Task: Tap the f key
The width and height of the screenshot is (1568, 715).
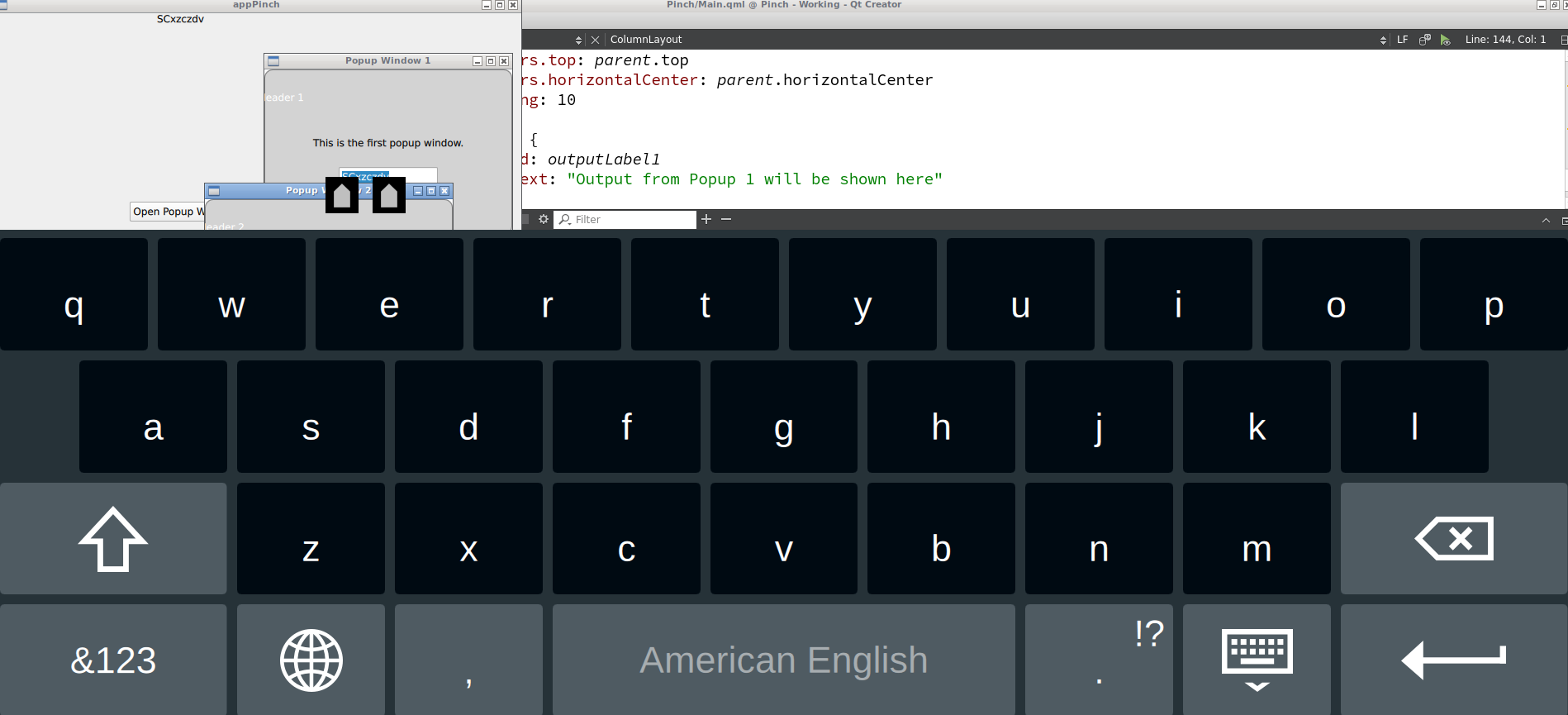Action: [x=626, y=417]
